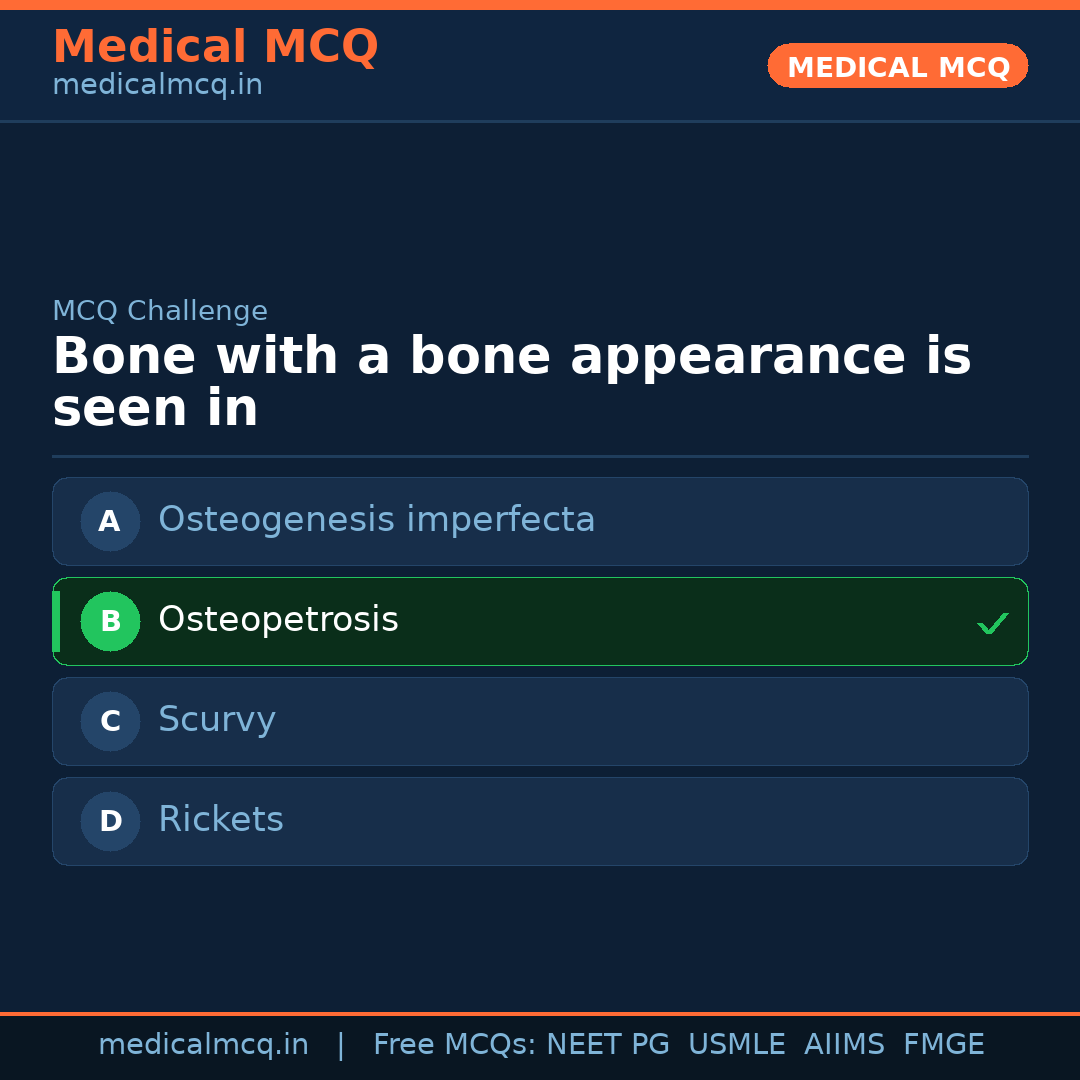
Task: Click the circular B badge icon
Action: point(110,621)
